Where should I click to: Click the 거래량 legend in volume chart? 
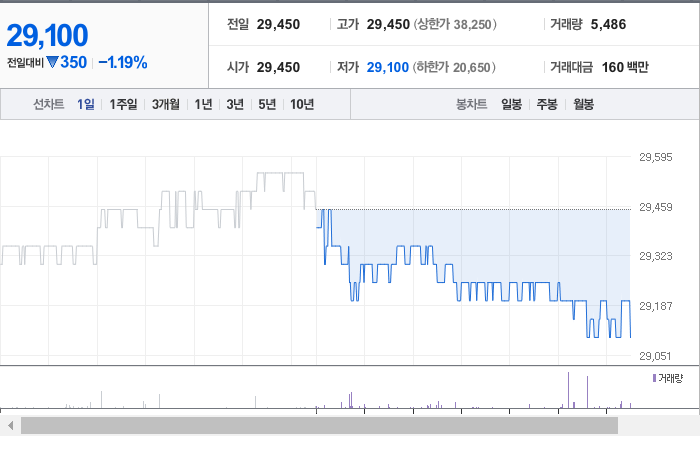668,379
